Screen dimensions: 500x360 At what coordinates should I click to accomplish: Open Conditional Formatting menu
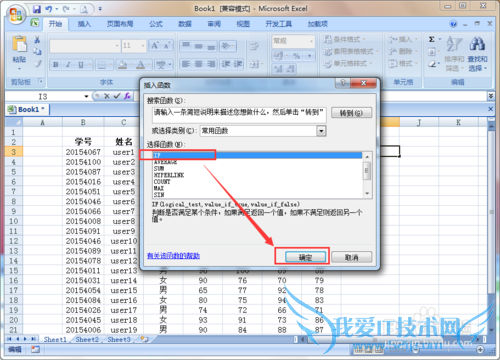(345, 39)
